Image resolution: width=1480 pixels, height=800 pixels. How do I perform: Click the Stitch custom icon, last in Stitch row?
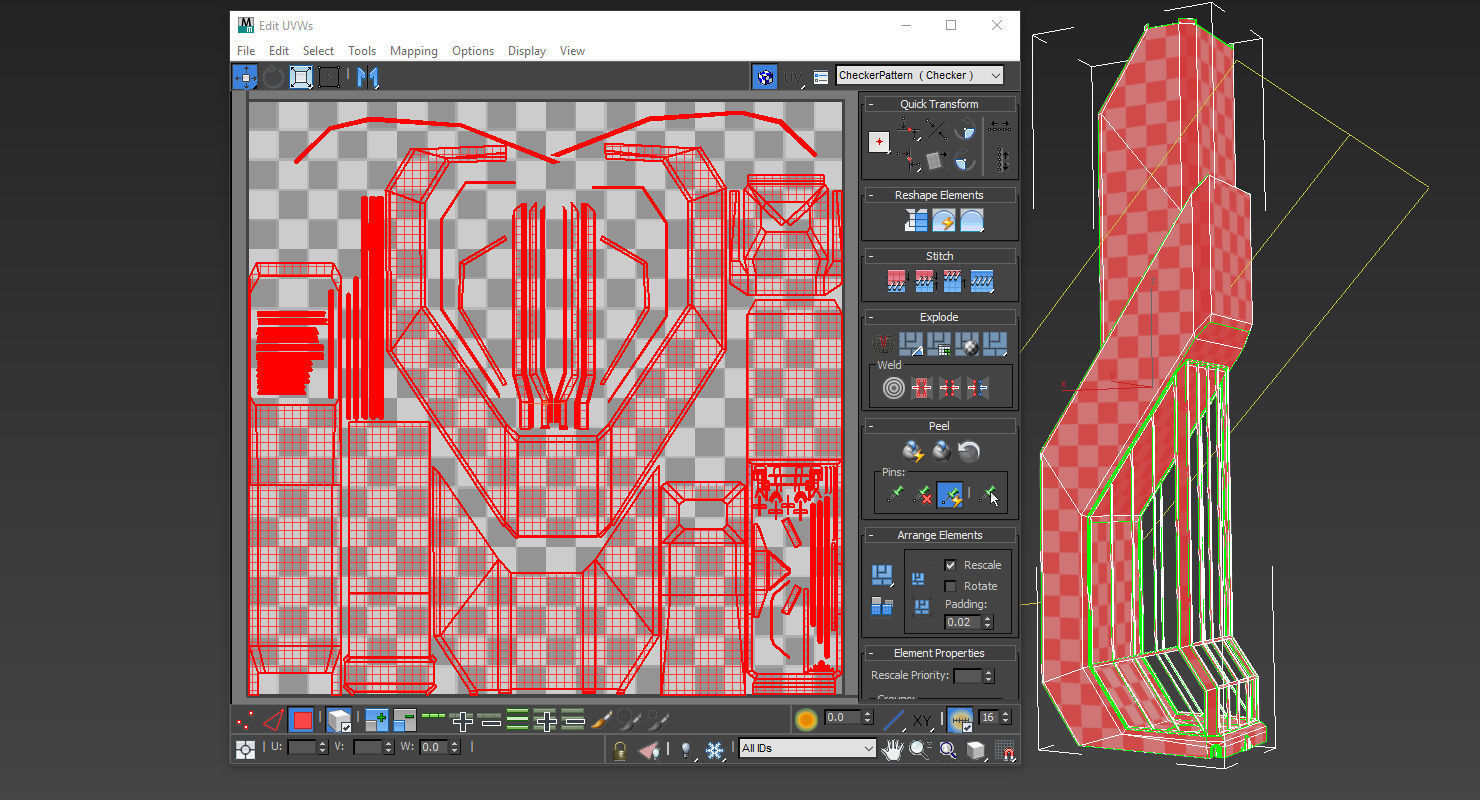click(982, 281)
